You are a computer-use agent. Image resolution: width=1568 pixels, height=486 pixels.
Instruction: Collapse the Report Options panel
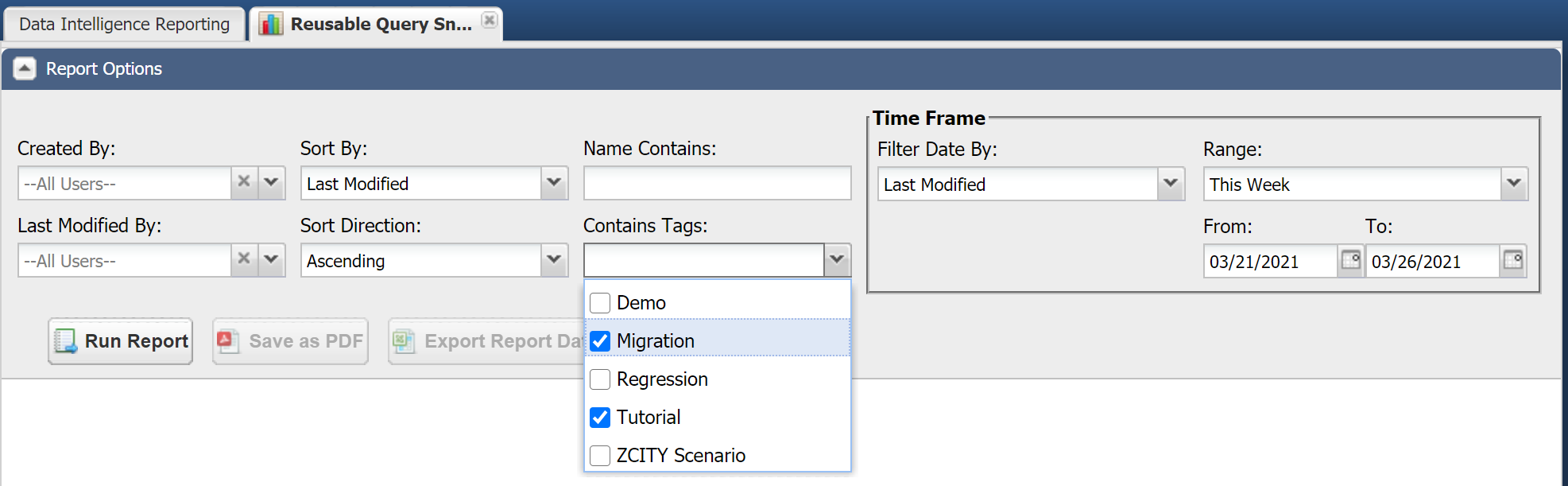25,69
